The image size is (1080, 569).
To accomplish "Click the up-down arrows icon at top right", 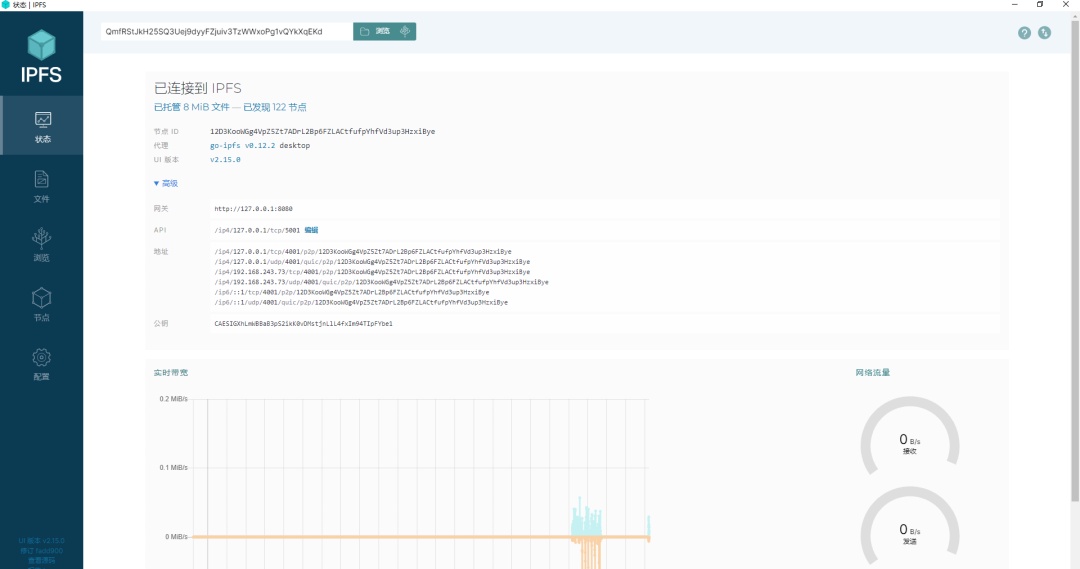I will point(1044,32).
